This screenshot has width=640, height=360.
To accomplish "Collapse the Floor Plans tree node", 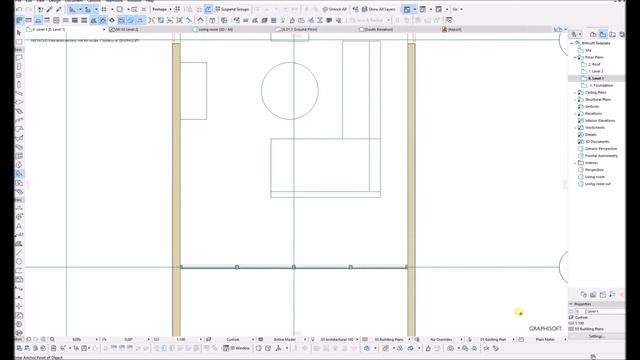I will tap(575, 57).
